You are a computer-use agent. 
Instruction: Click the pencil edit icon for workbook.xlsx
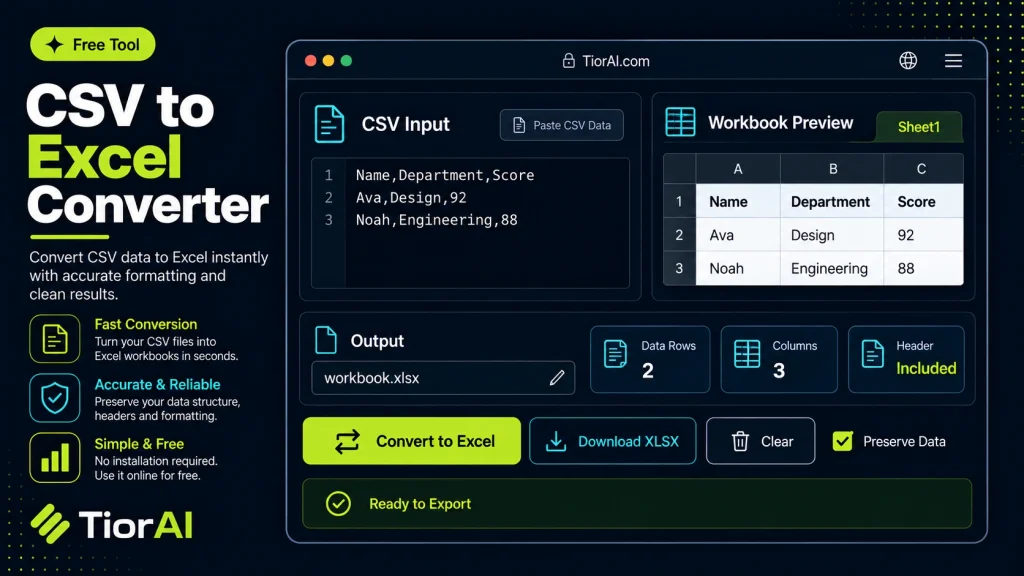(556, 377)
